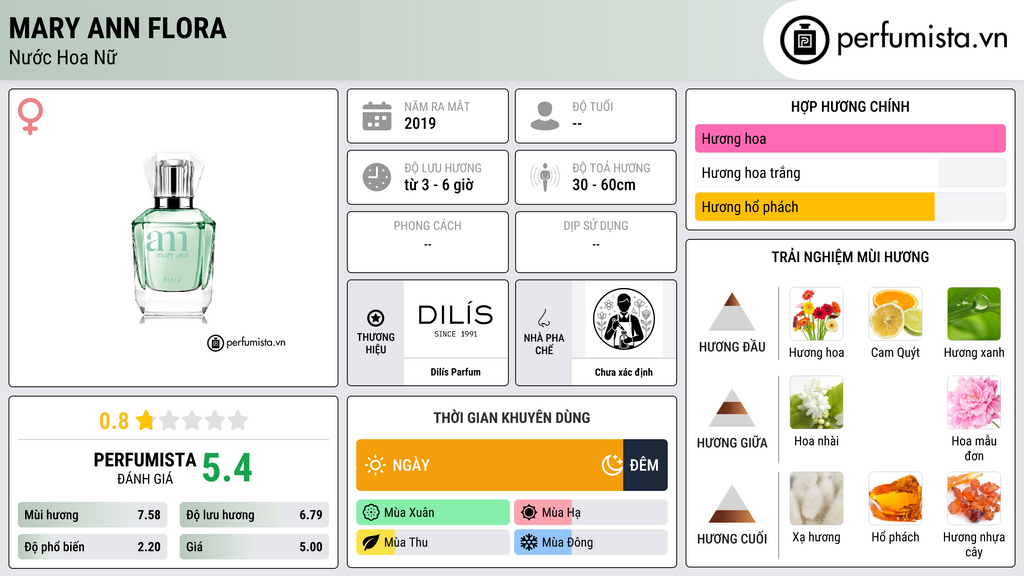
Task: Click the Trải nghiệm mùi hương heading
Action: pyautogui.click(x=850, y=257)
